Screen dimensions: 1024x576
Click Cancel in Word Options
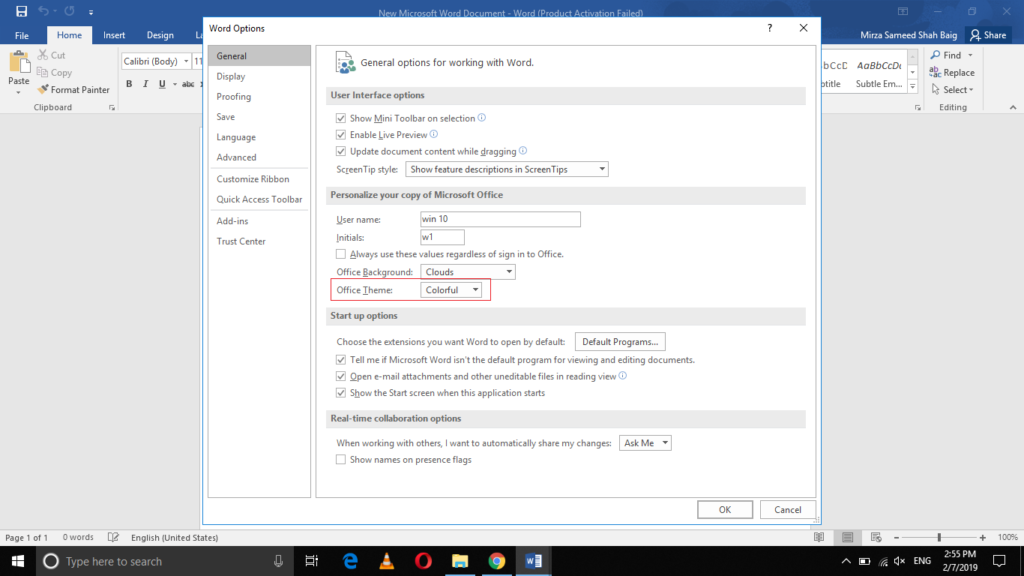788,509
